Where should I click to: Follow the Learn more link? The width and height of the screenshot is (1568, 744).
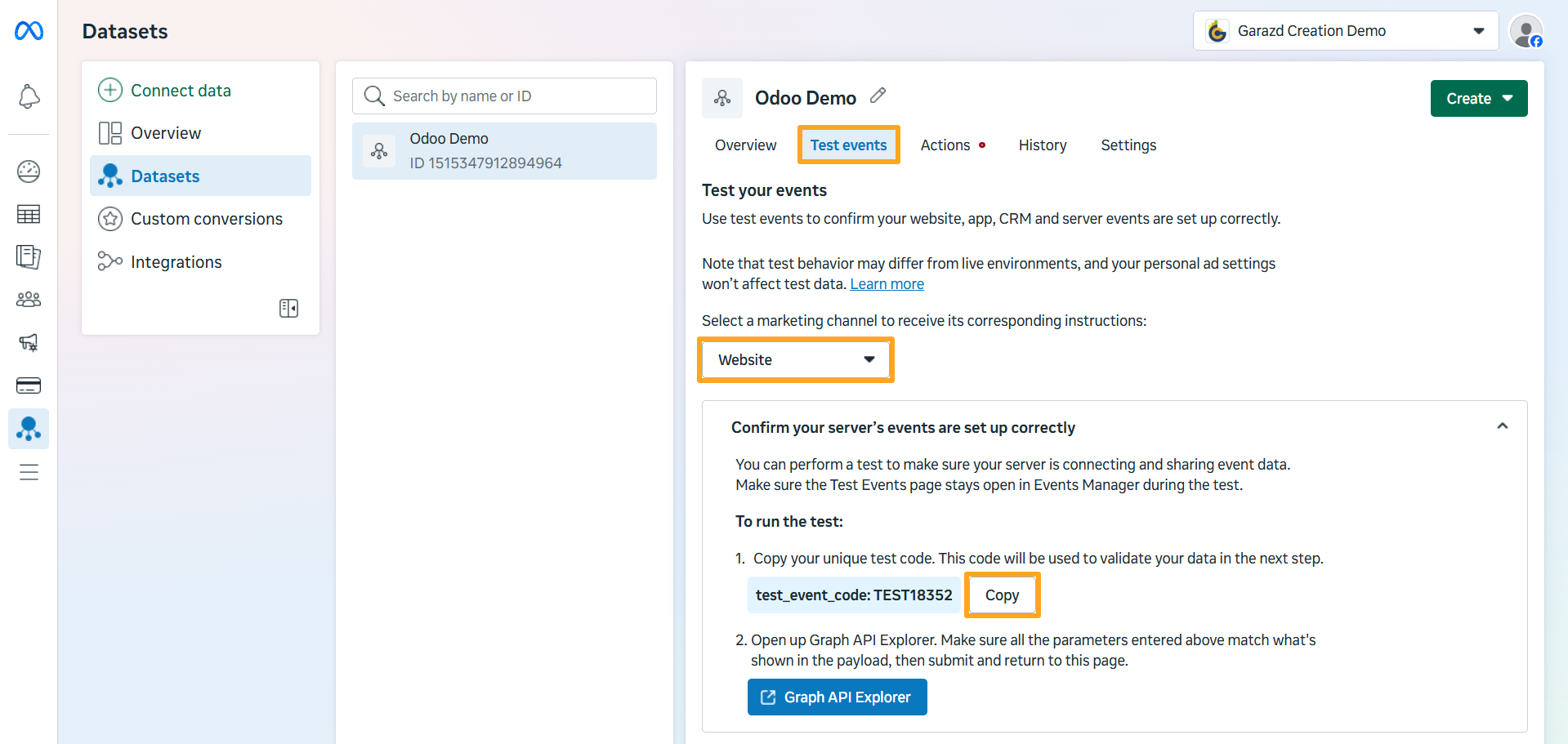click(x=887, y=284)
